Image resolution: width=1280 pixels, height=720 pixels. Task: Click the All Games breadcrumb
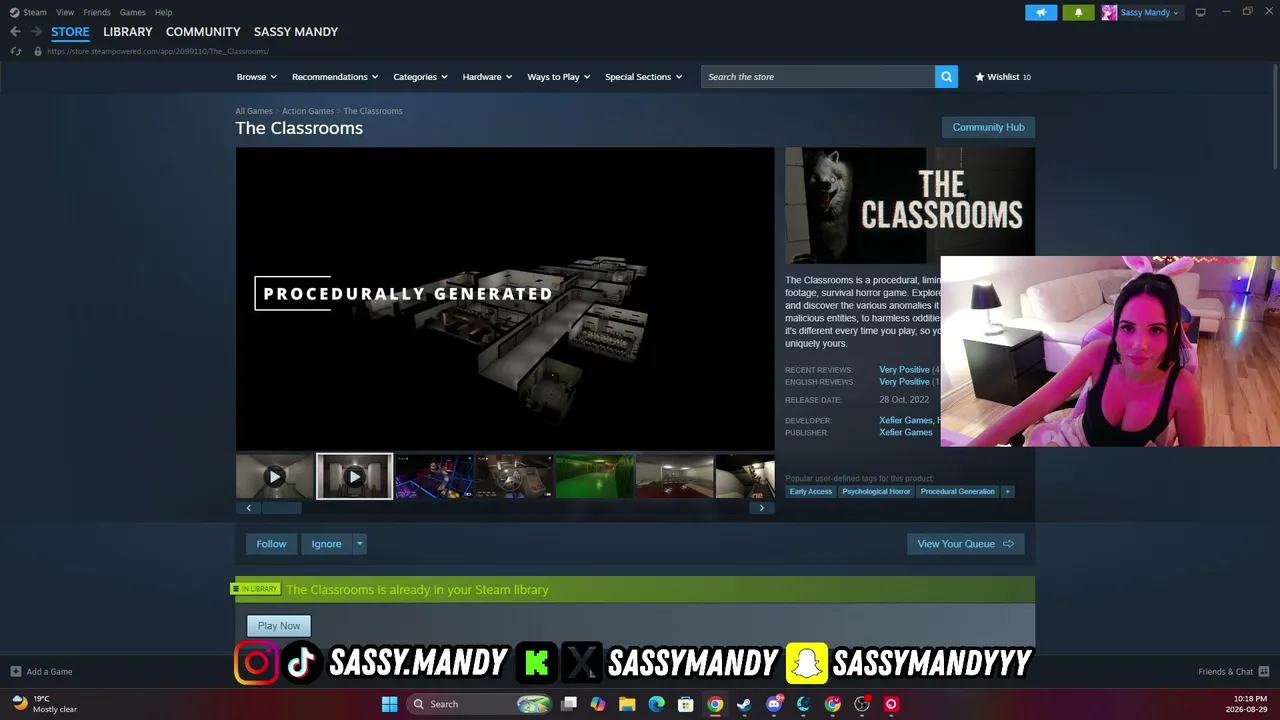(254, 111)
